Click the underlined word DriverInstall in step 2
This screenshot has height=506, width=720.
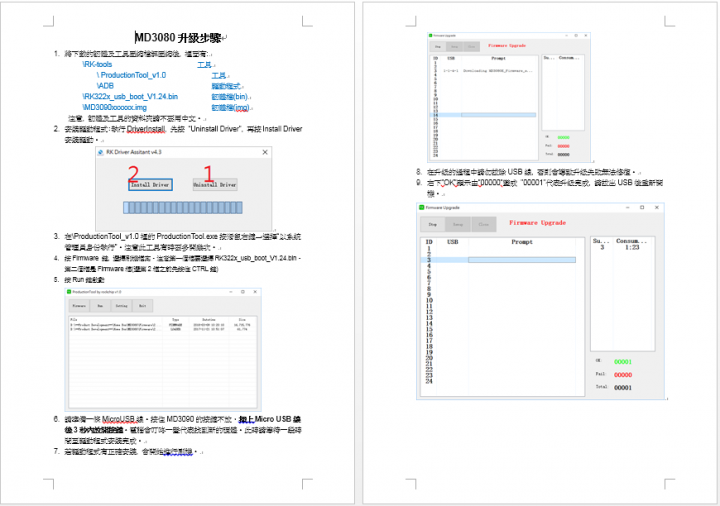[x=146, y=129]
